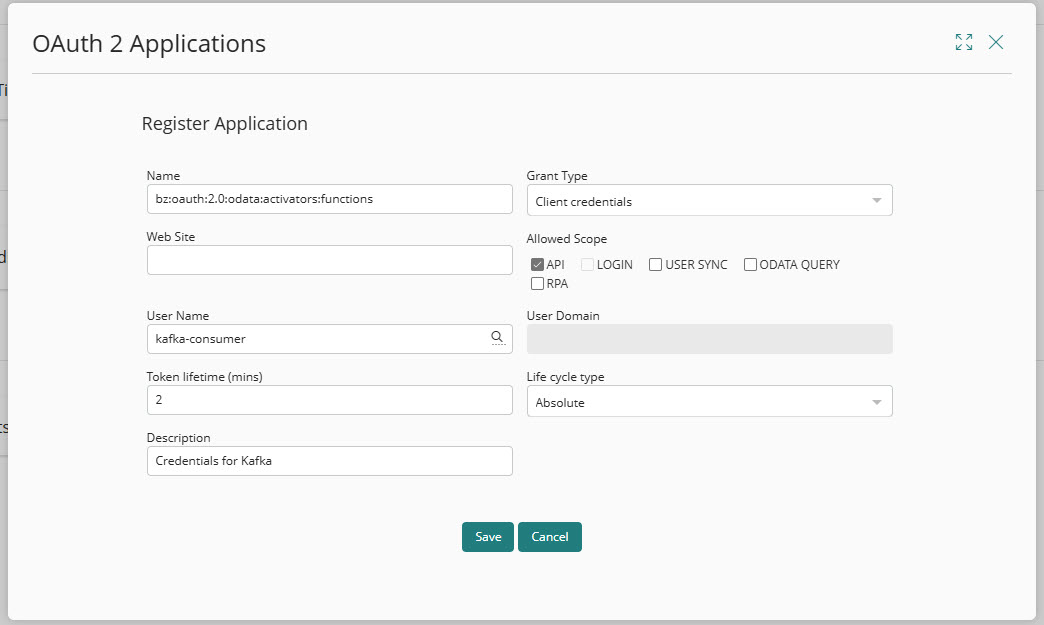Image resolution: width=1044 pixels, height=625 pixels.
Task: Enable the USER SYNC scope
Action: click(x=655, y=264)
